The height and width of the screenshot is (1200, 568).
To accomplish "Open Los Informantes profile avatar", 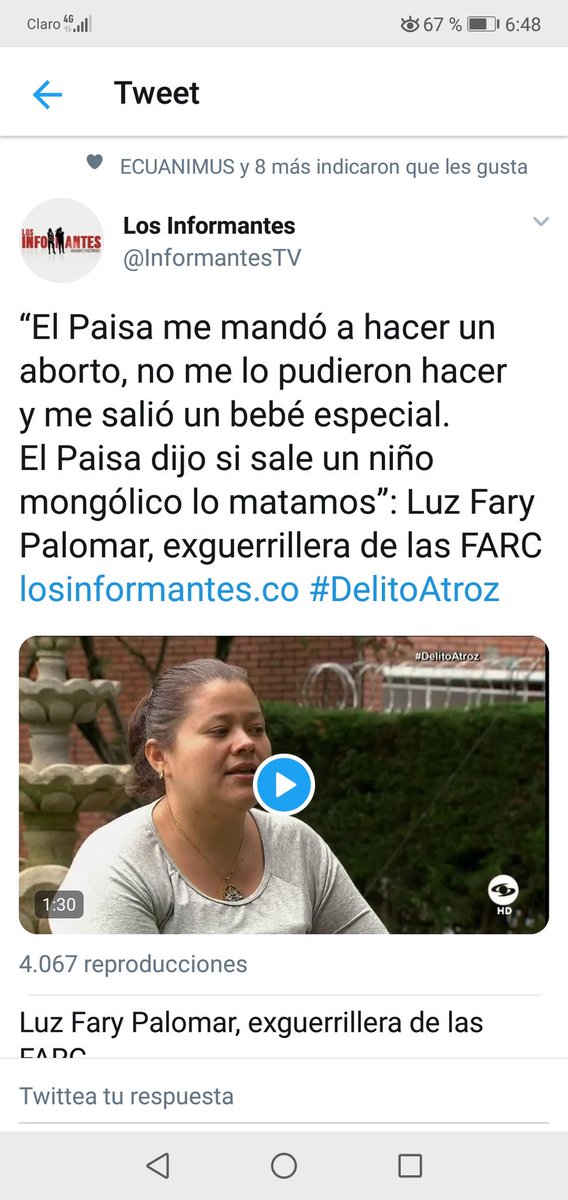I will click(x=62, y=240).
